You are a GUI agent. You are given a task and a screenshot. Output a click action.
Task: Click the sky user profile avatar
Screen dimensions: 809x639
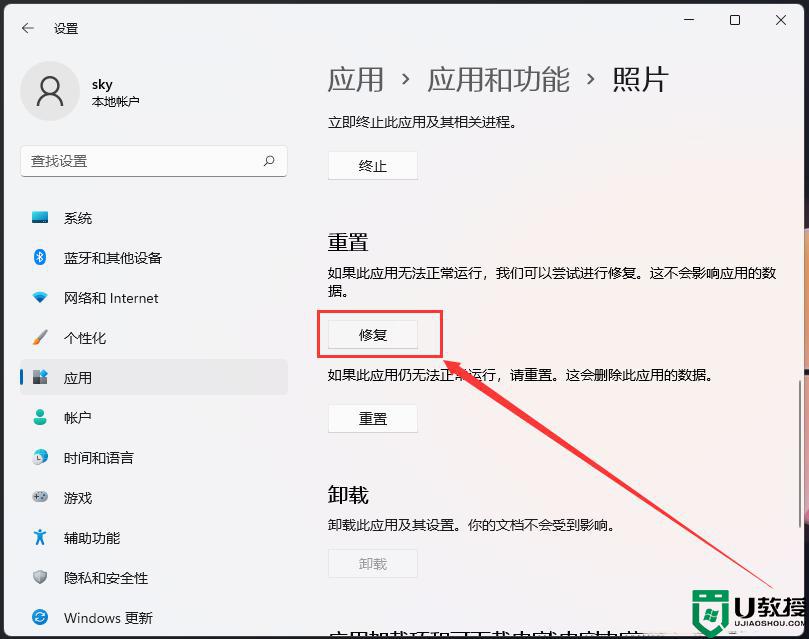(49, 92)
